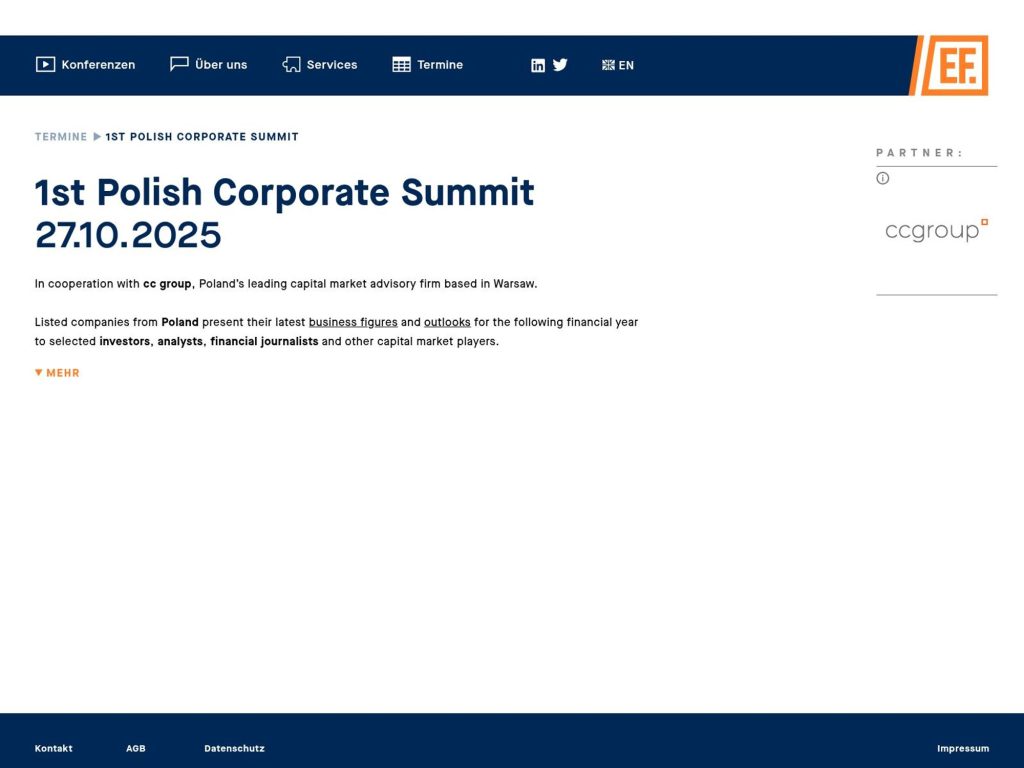1024x768 pixels.
Task: Click the Datenschutz footer link
Action: pyautogui.click(x=233, y=747)
